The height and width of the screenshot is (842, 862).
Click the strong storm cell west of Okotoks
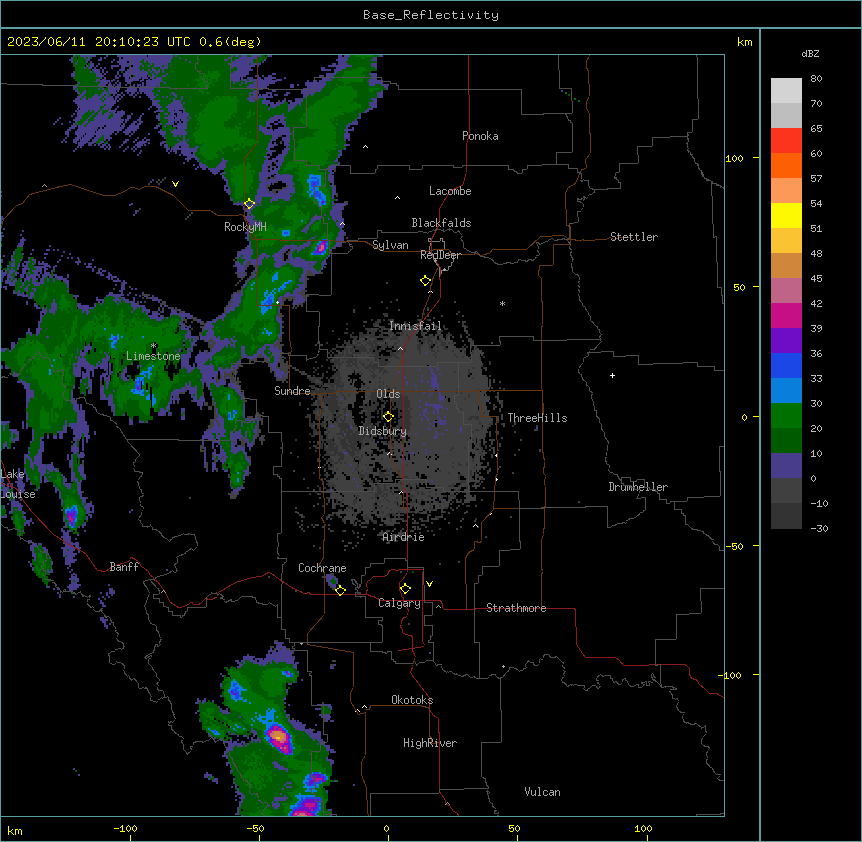click(279, 738)
